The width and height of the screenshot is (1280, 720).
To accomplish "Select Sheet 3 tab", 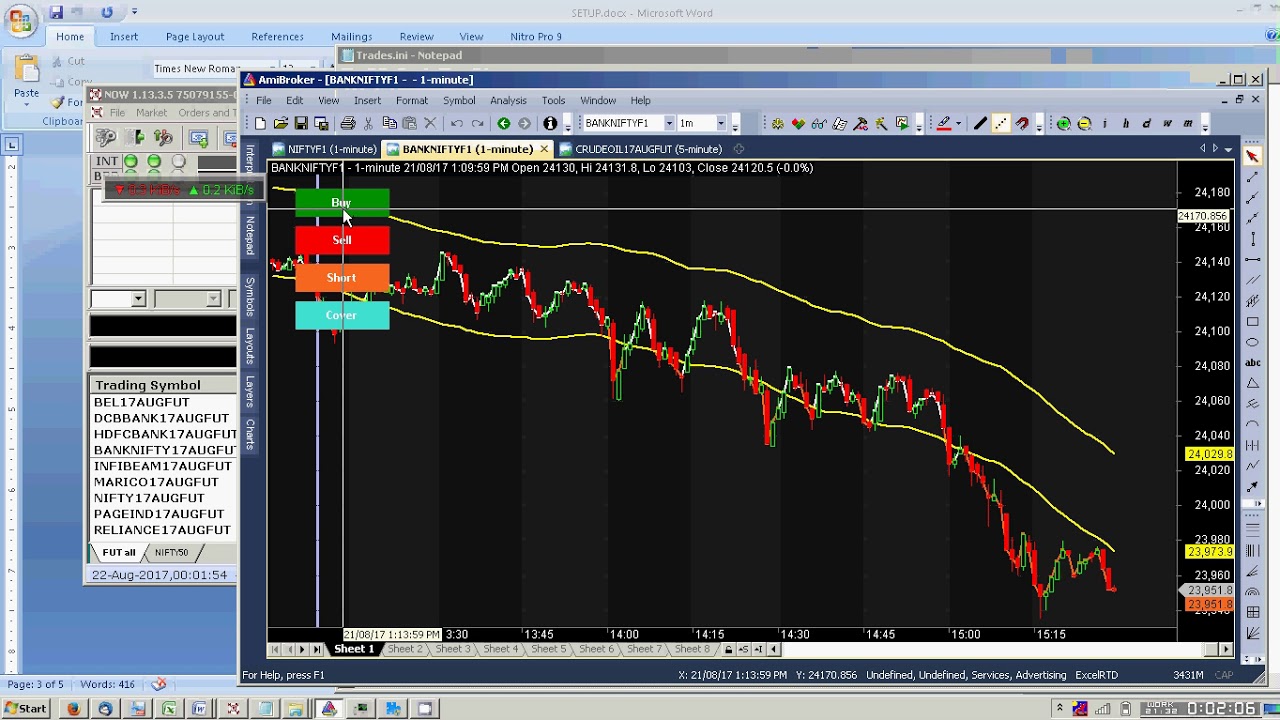I will [452, 649].
